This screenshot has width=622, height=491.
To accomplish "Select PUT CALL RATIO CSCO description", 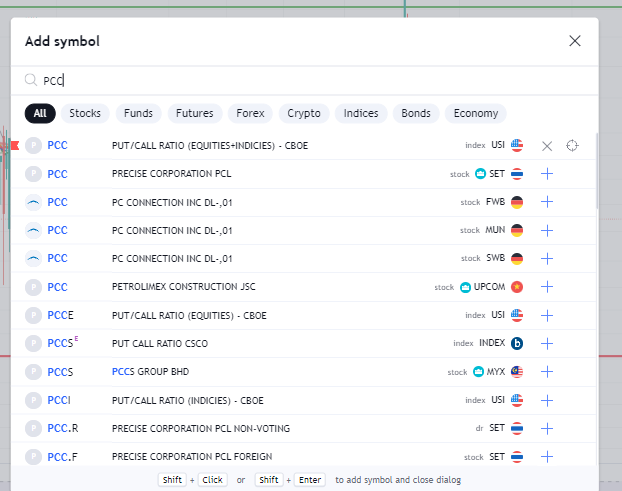I will pyautogui.click(x=160, y=343).
